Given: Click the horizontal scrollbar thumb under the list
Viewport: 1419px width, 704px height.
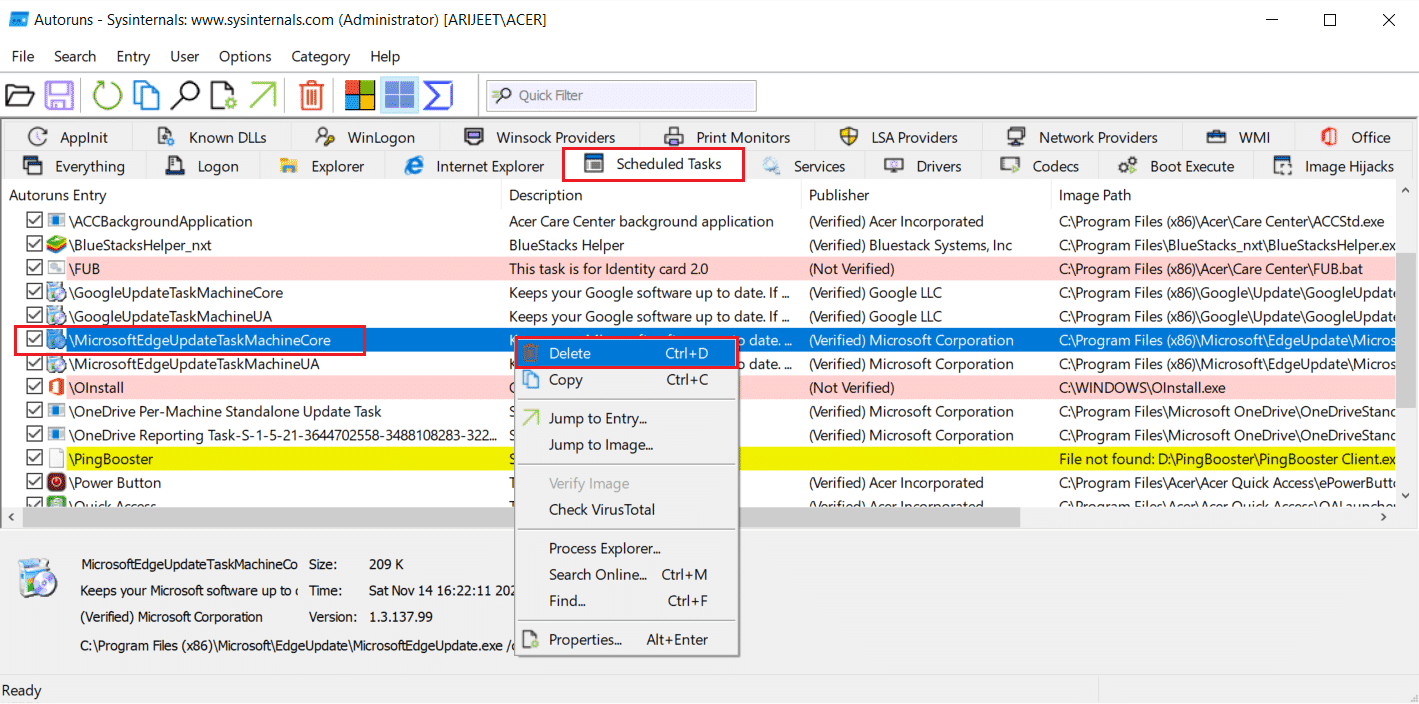Looking at the screenshot, I should [520, 517].
